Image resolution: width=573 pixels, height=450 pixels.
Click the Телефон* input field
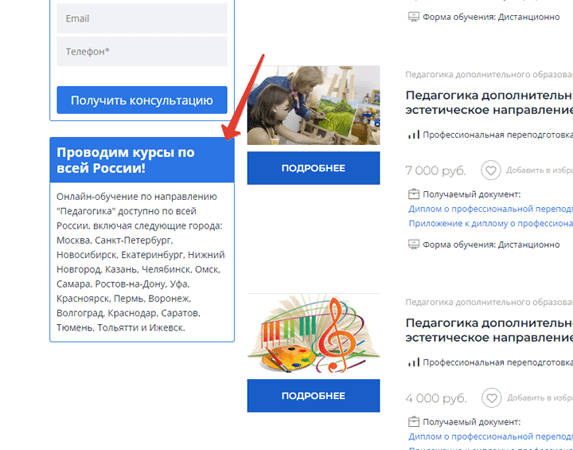142,52
